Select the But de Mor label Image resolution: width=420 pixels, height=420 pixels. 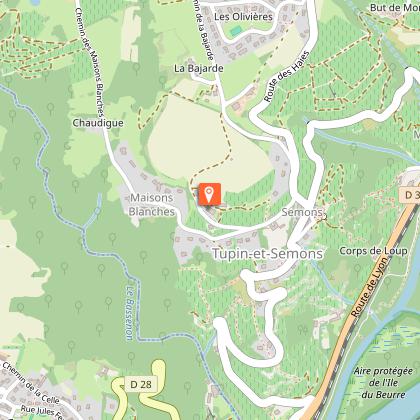395,7
